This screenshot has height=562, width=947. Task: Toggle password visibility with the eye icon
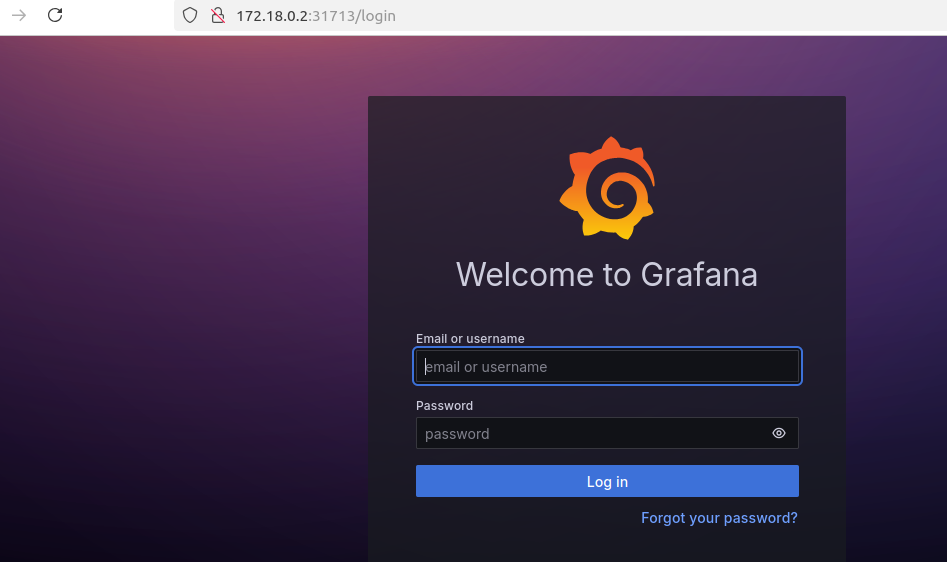tap(778, 433)
